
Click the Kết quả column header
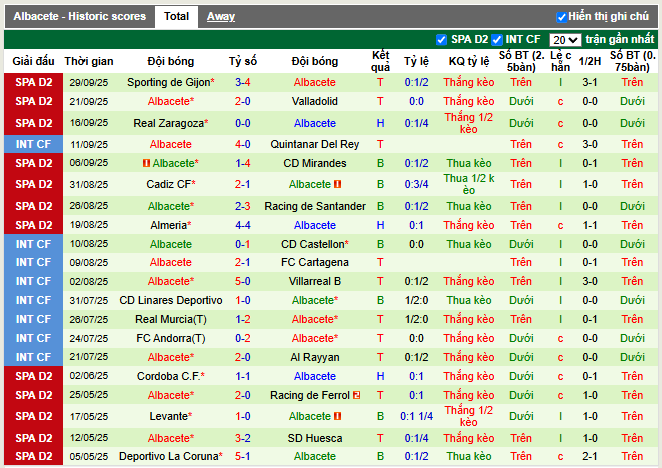point(380,61)
